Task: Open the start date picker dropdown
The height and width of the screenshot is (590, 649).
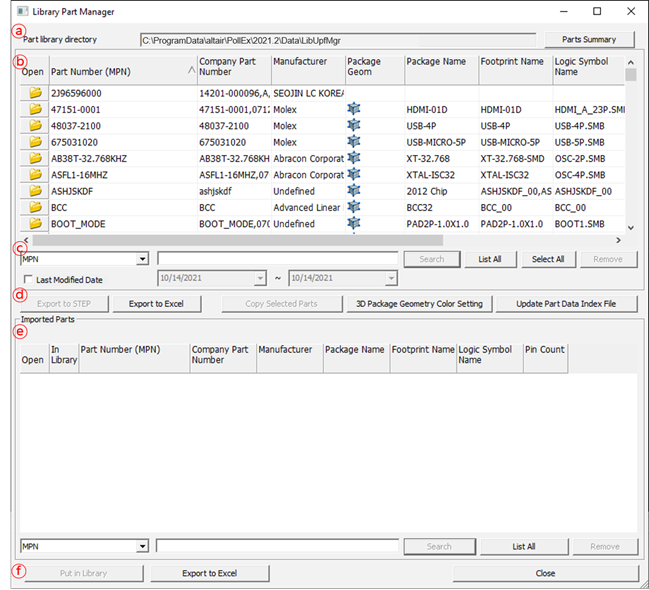Action: click(x=261, y=279)
